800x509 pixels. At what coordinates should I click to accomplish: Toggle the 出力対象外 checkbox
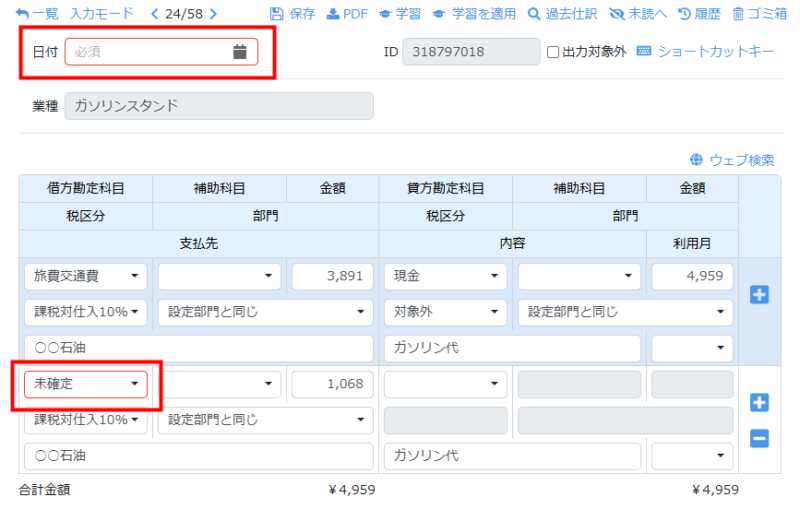coord(553,52)
